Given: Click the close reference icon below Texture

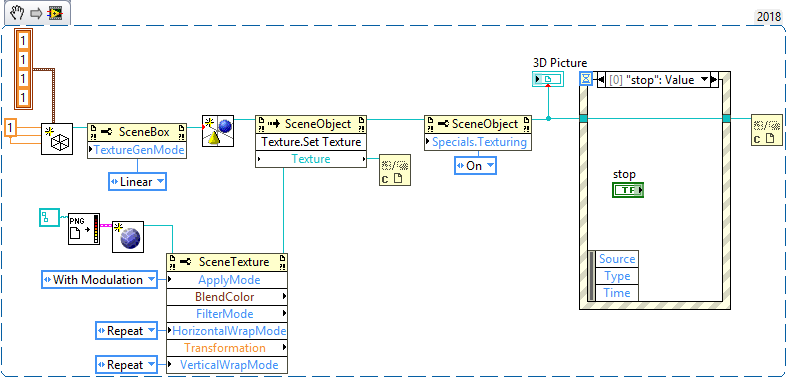Looking at the screenshot, I should coord(395,170).
